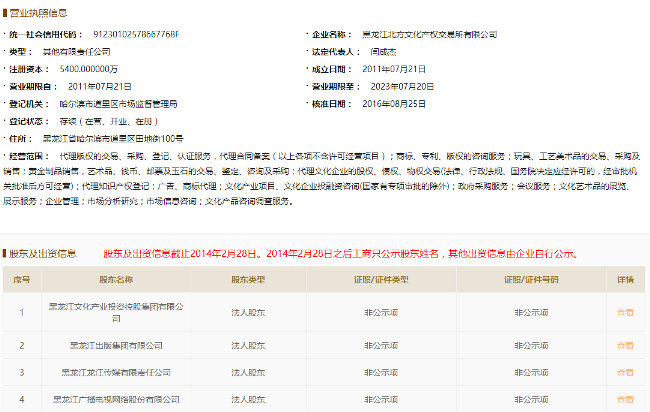Click the 经营范围 field label

click(29, 156)
